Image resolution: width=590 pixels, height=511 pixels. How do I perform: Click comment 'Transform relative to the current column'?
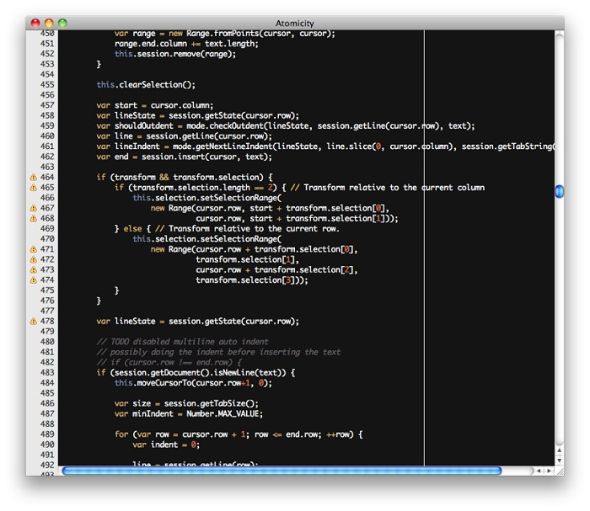click(x=394, y=187)
